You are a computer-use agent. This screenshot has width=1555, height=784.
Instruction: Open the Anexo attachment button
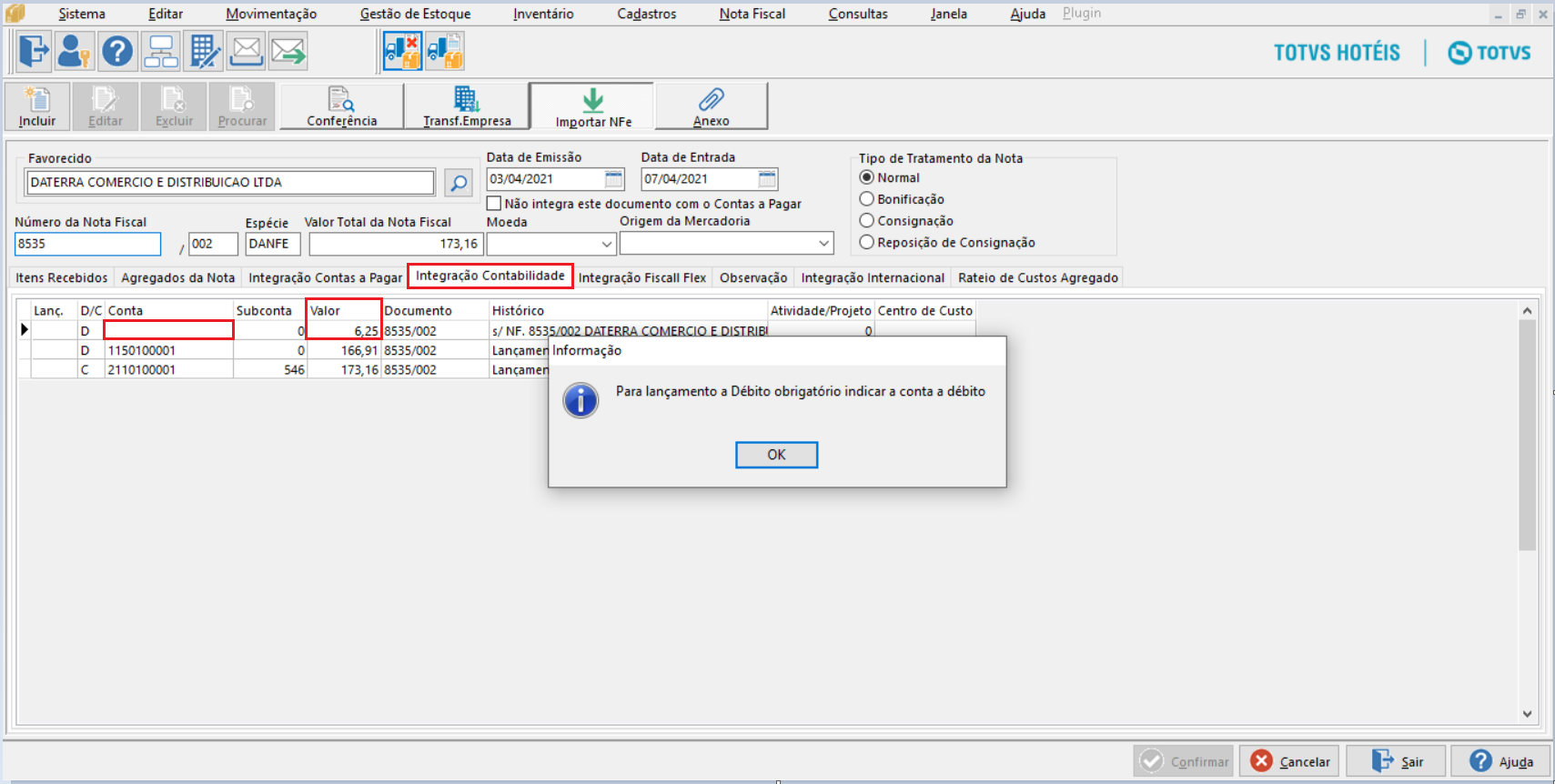[712, 106]
